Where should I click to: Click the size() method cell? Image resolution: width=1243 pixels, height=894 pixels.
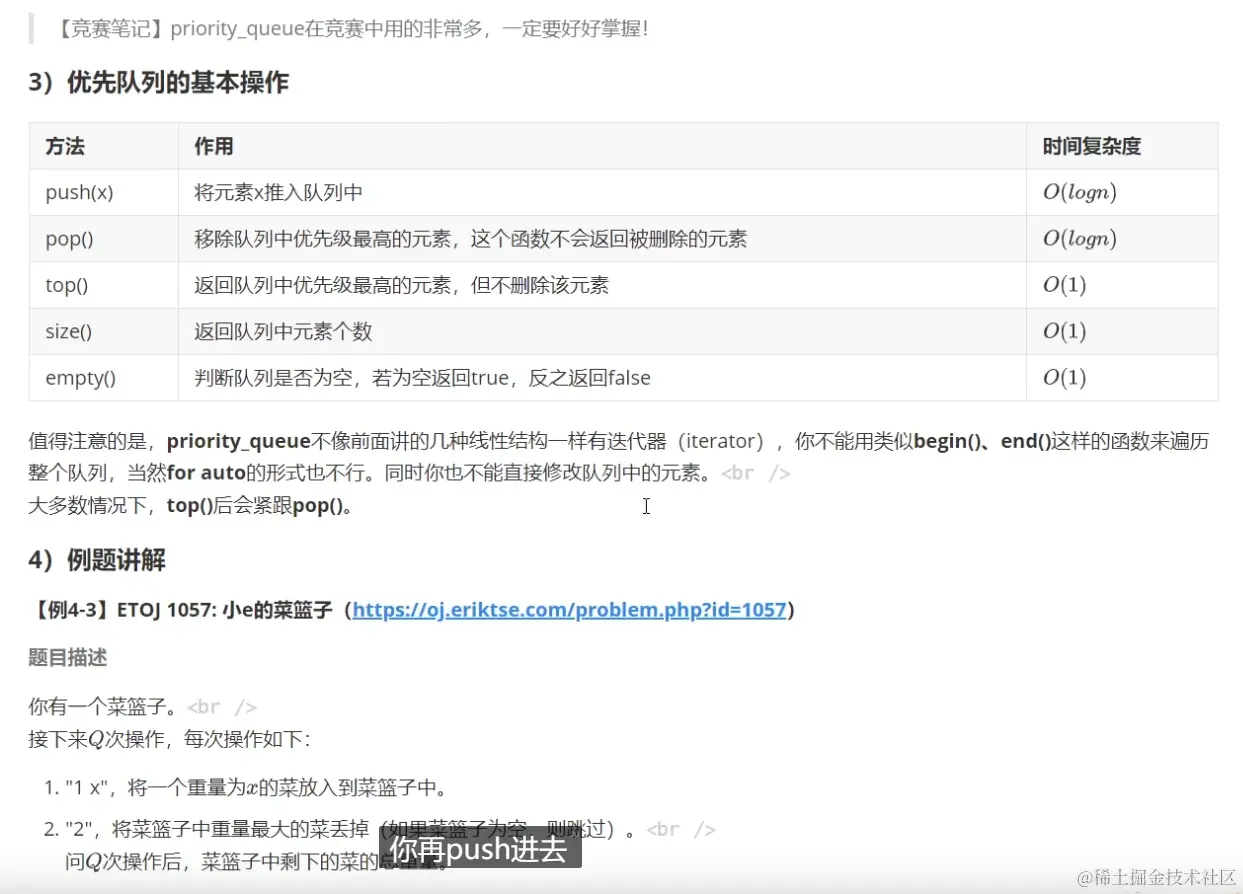104,331
